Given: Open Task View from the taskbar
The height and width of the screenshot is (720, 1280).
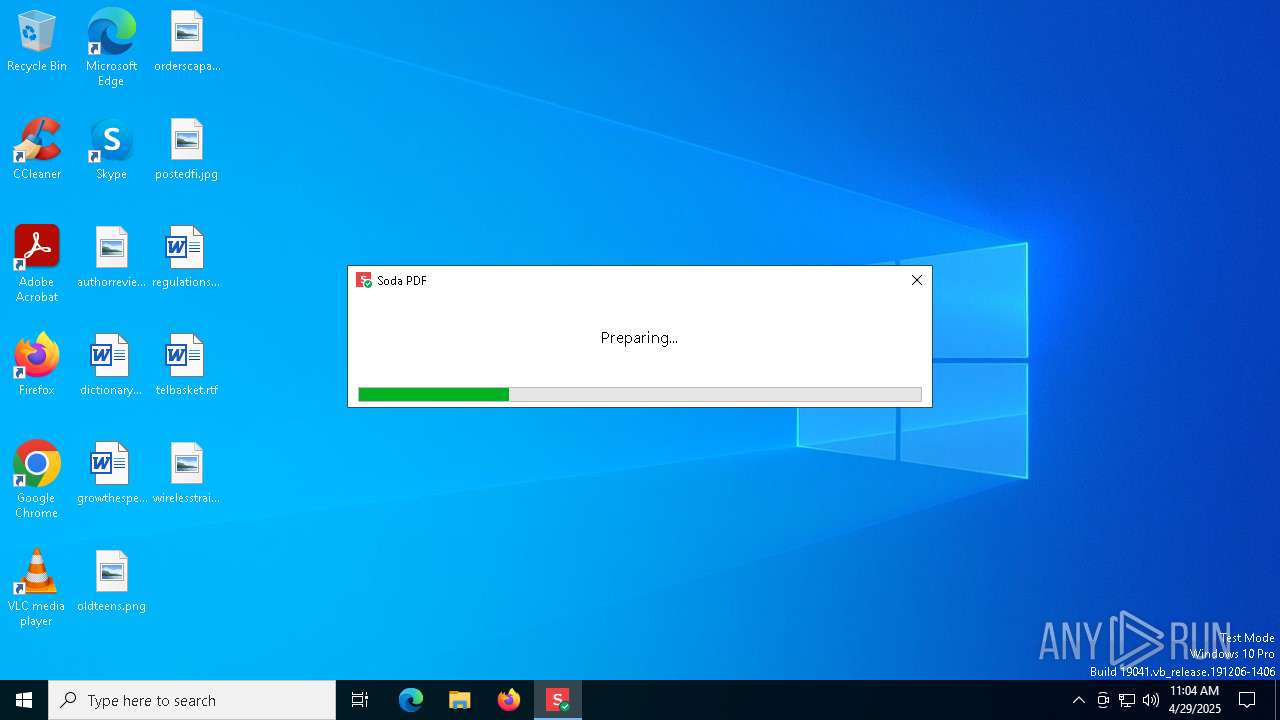Looking at the screenshot, I should 360,700.
